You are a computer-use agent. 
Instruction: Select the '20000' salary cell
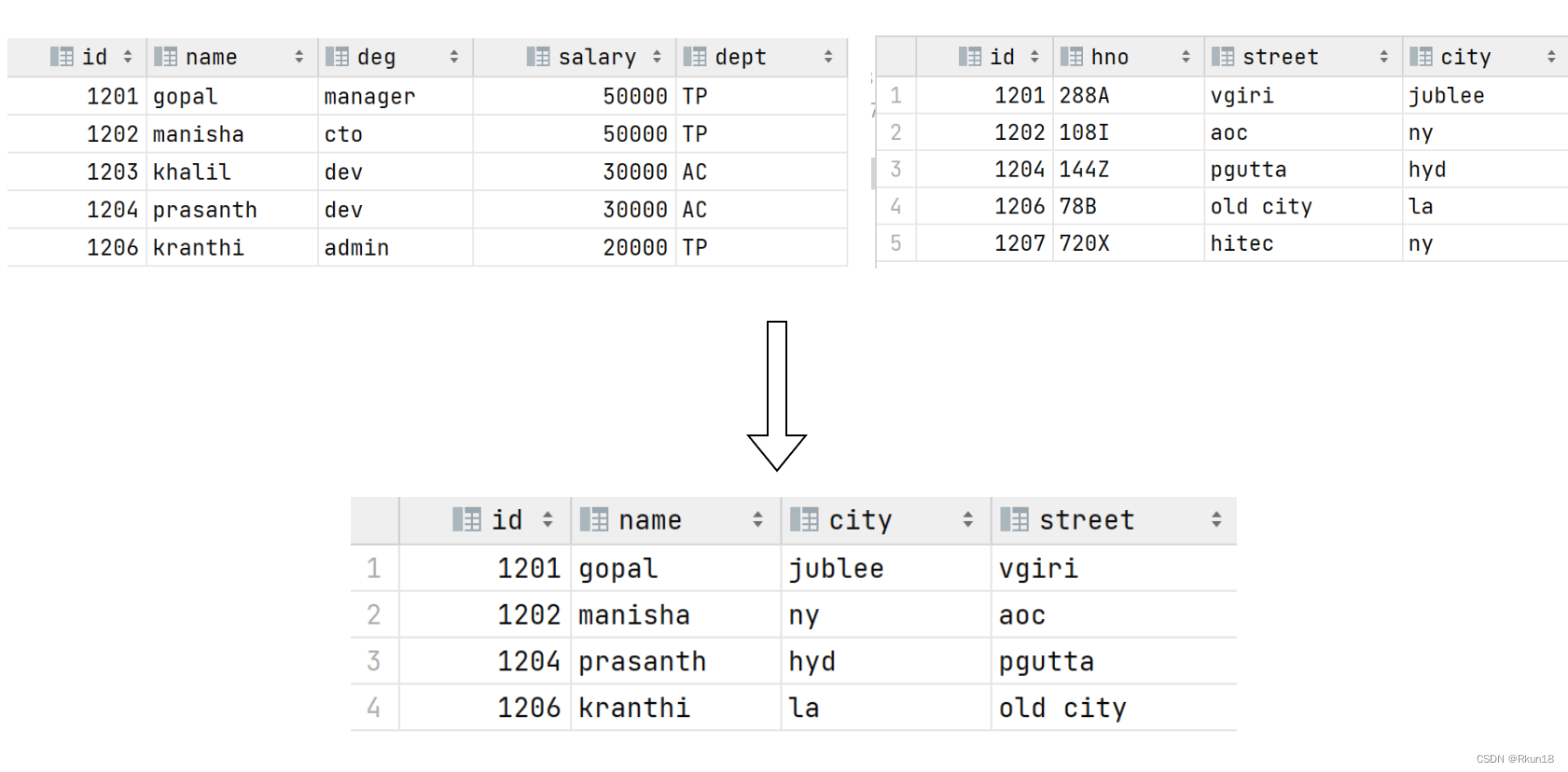575,247
